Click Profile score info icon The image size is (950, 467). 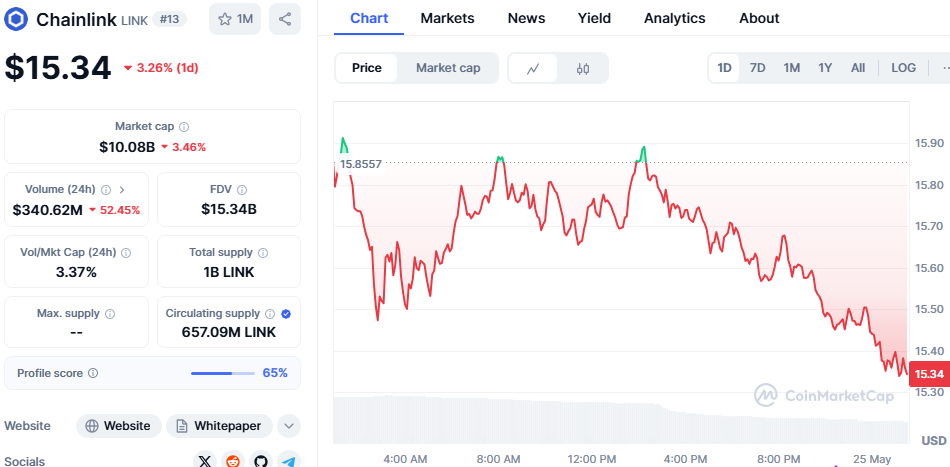pos(93,373)
